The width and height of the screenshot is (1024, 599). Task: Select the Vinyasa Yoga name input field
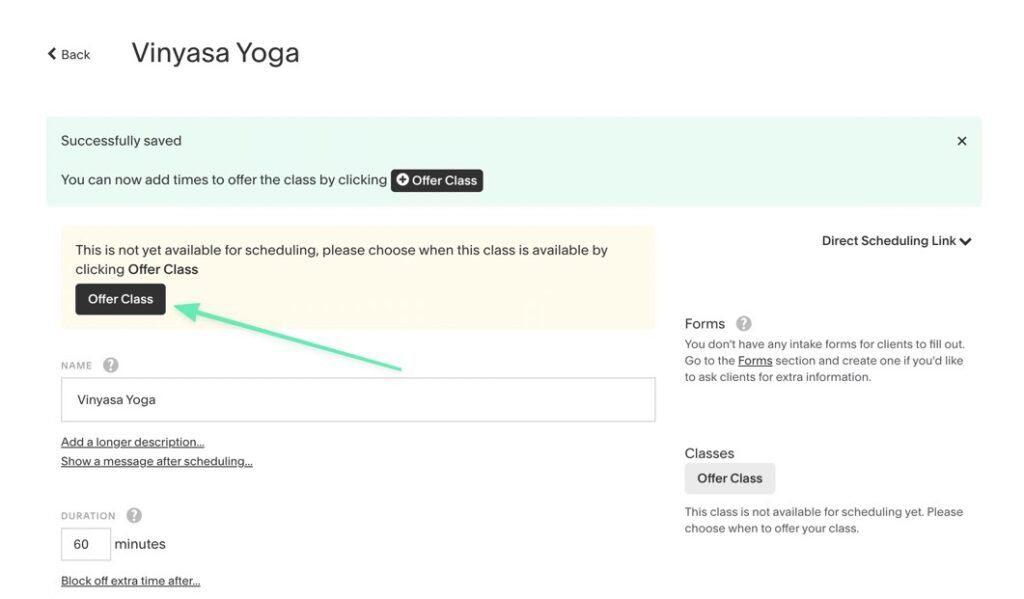point(360,399)
